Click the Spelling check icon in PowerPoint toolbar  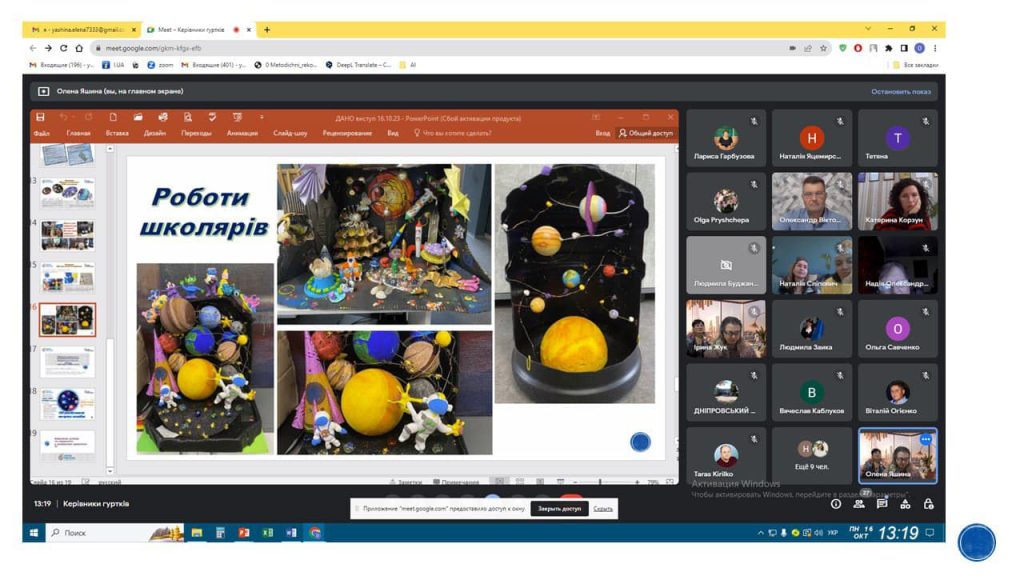click(212, 117)
